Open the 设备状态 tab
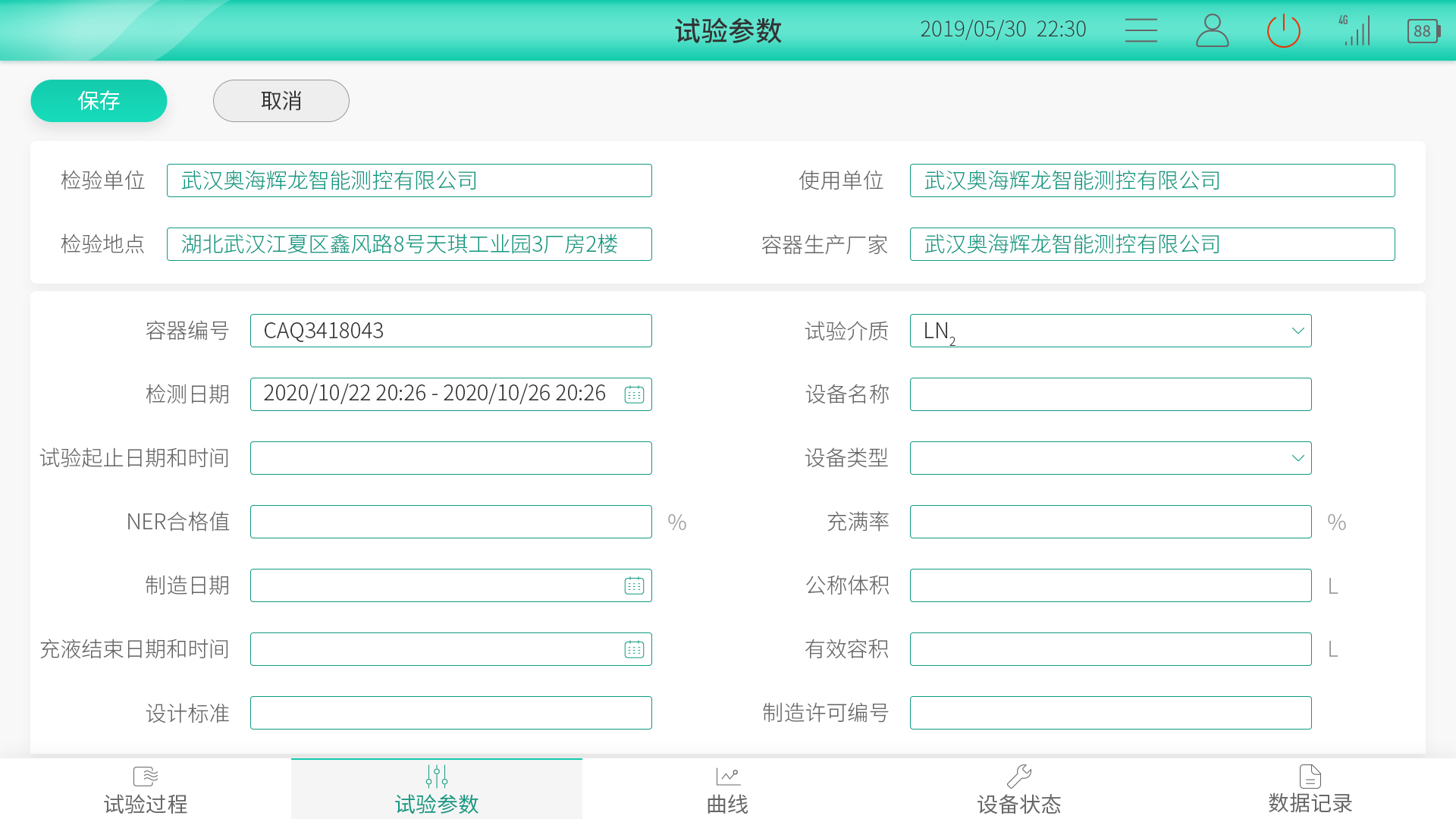Screen dimensions: 1456x819 tap(1019, 789)
